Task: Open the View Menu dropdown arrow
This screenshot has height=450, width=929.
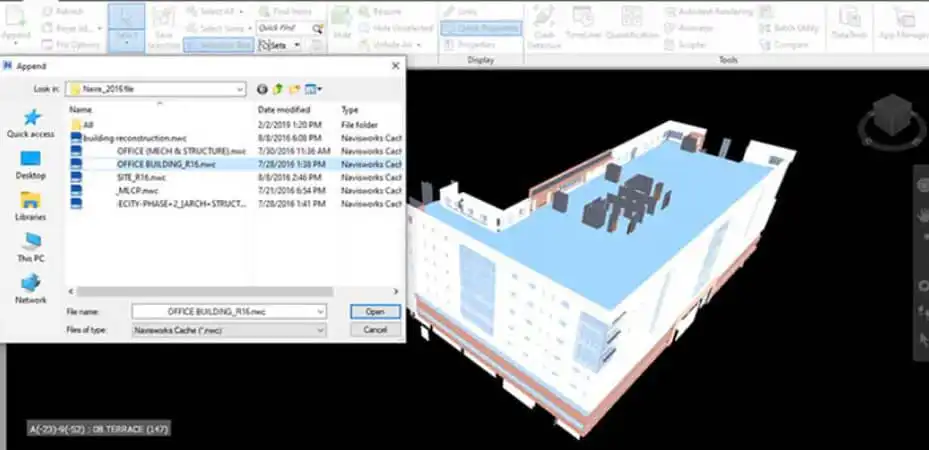Action: point(320,89)
